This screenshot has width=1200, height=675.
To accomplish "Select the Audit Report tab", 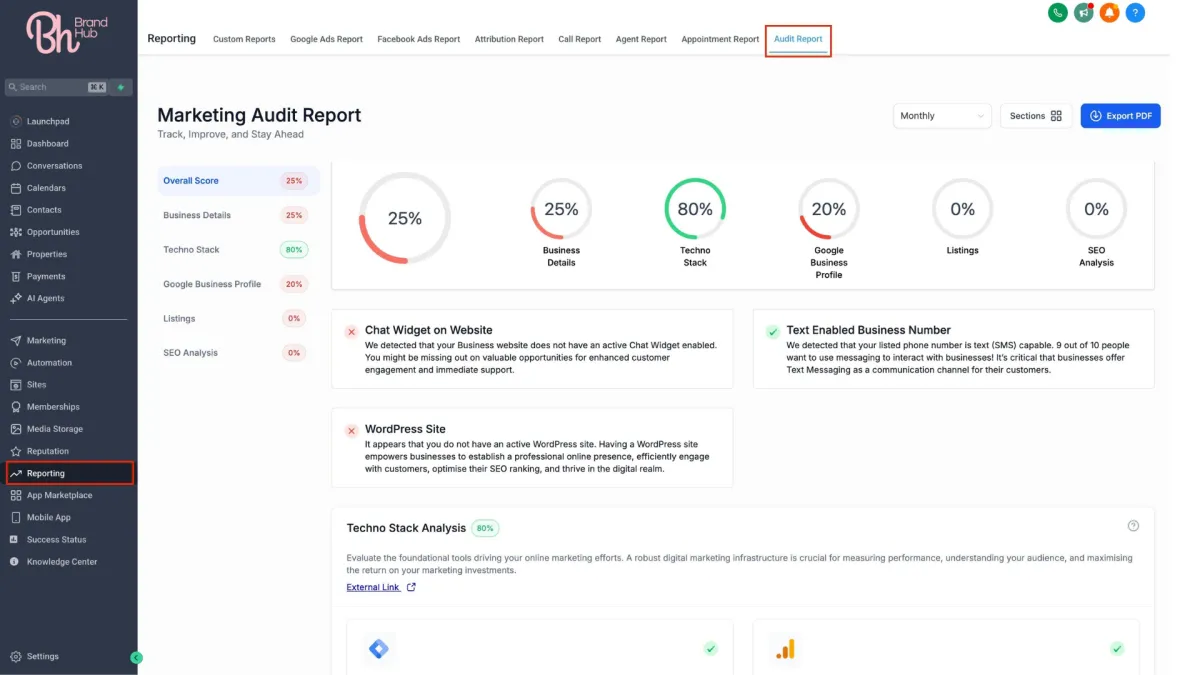I will (x=798, y=39).
